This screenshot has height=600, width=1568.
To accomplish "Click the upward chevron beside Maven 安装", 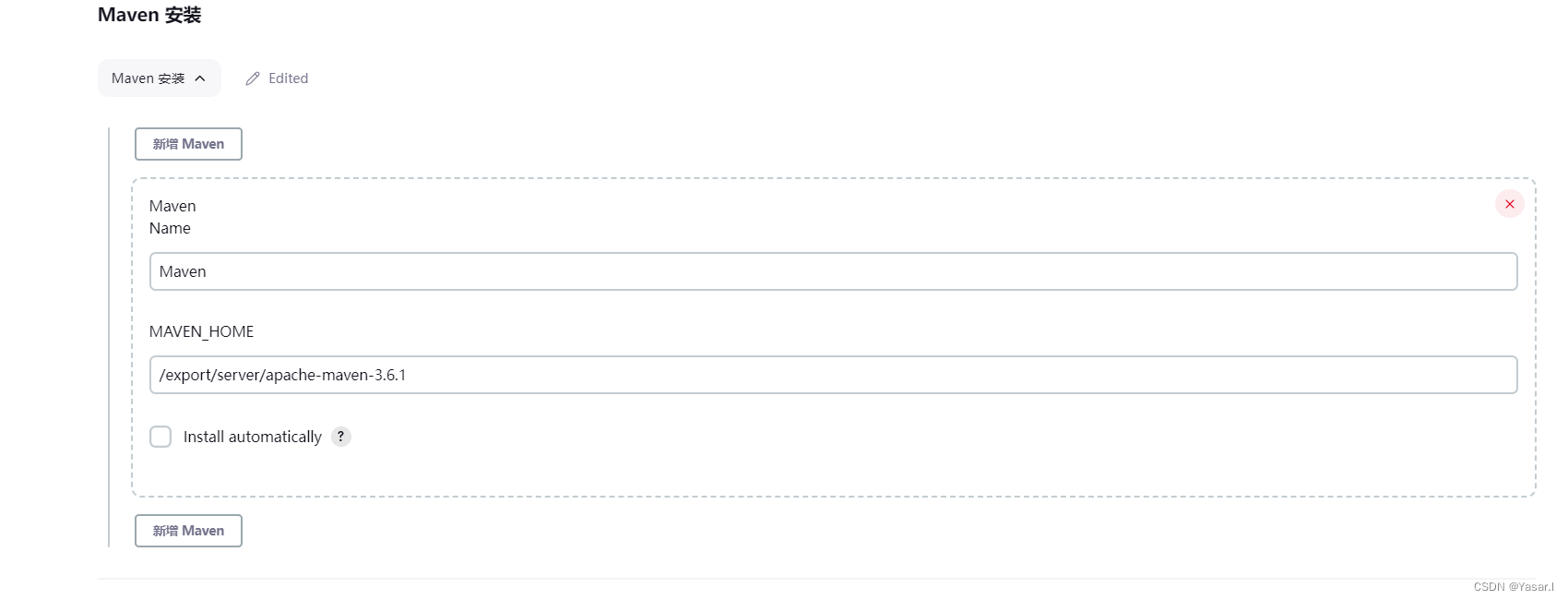I will coord(200,78).
